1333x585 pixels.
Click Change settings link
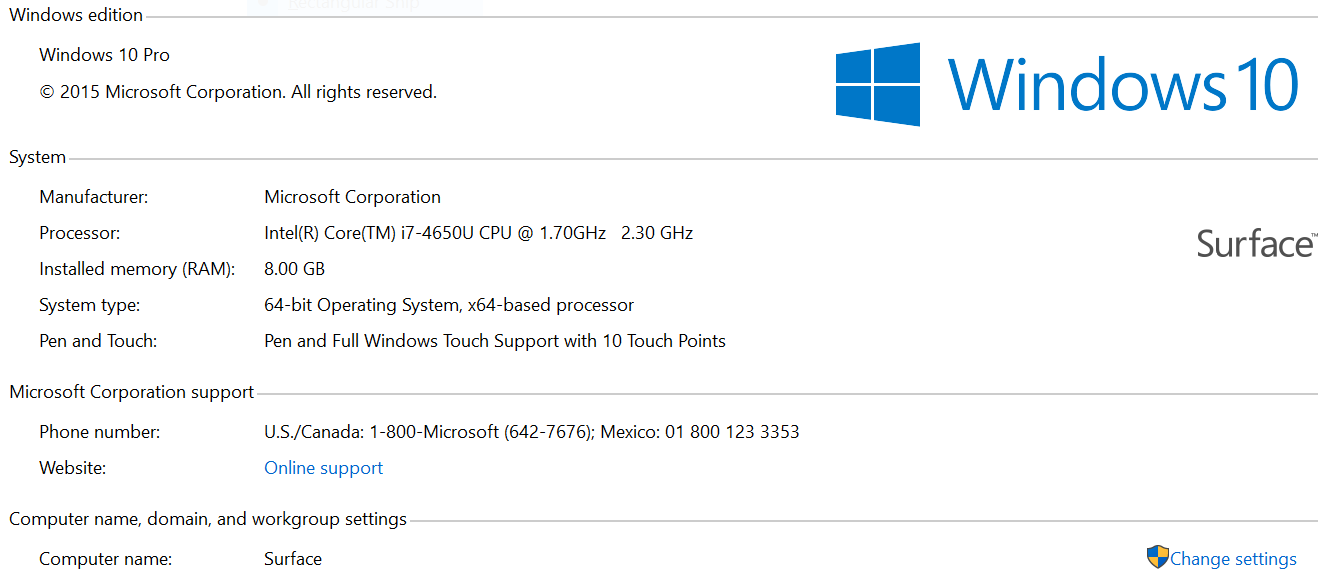(1233, 559)
